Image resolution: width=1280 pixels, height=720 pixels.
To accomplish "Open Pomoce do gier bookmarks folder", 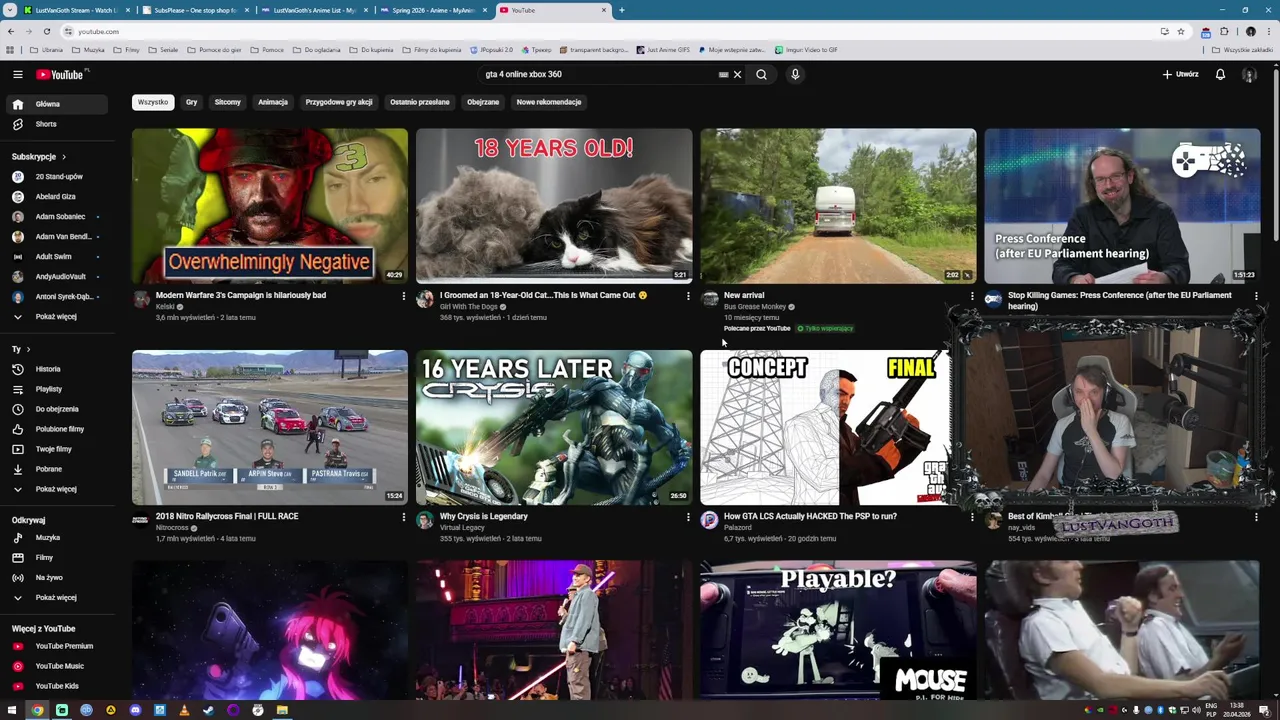I will point(214,49).
